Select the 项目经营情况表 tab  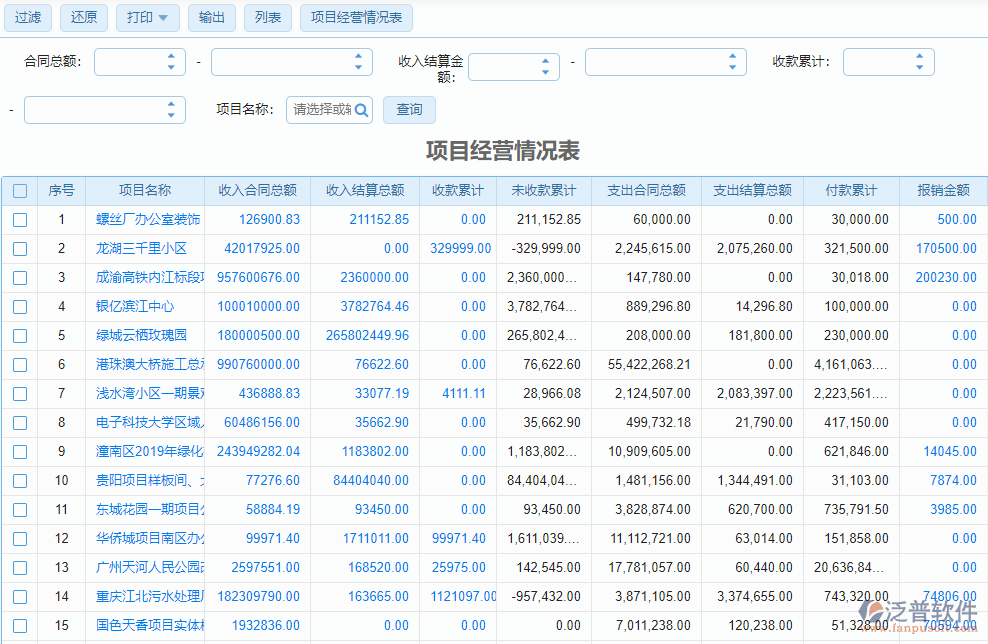pos(356,17)
